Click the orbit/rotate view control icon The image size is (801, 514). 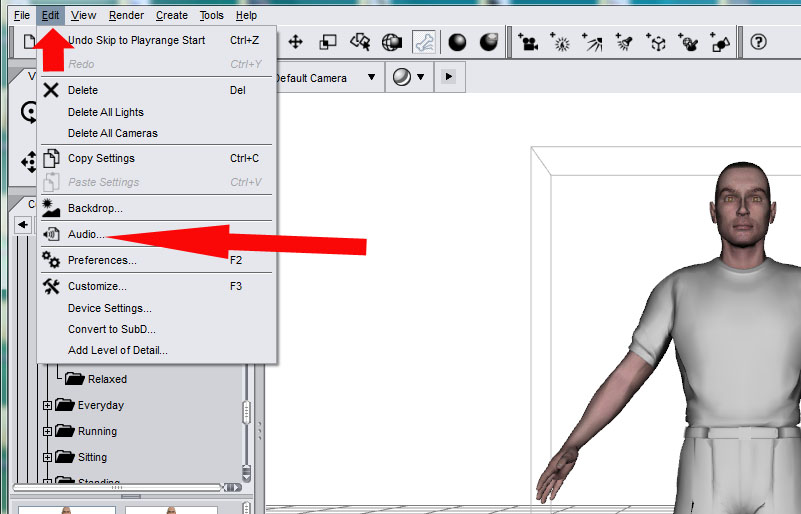(x=29, y=112)
